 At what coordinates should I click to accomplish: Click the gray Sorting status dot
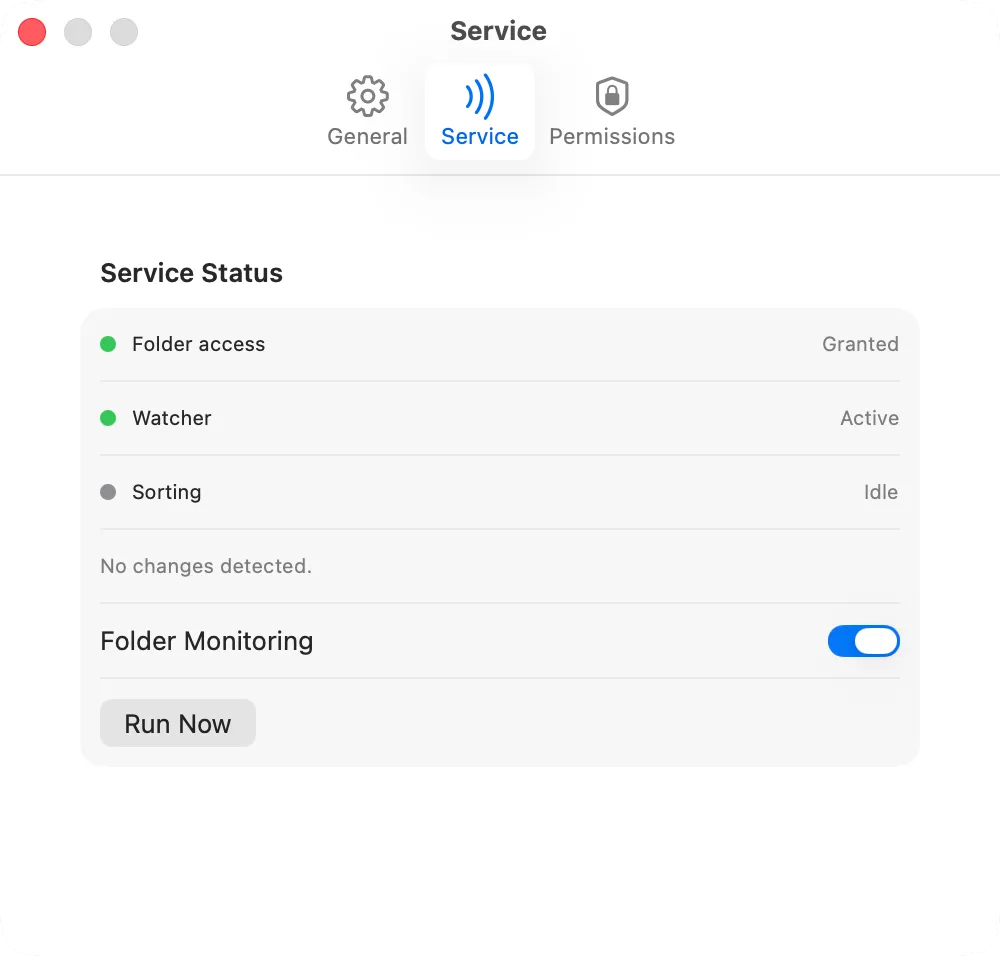[x=108, y=492]
